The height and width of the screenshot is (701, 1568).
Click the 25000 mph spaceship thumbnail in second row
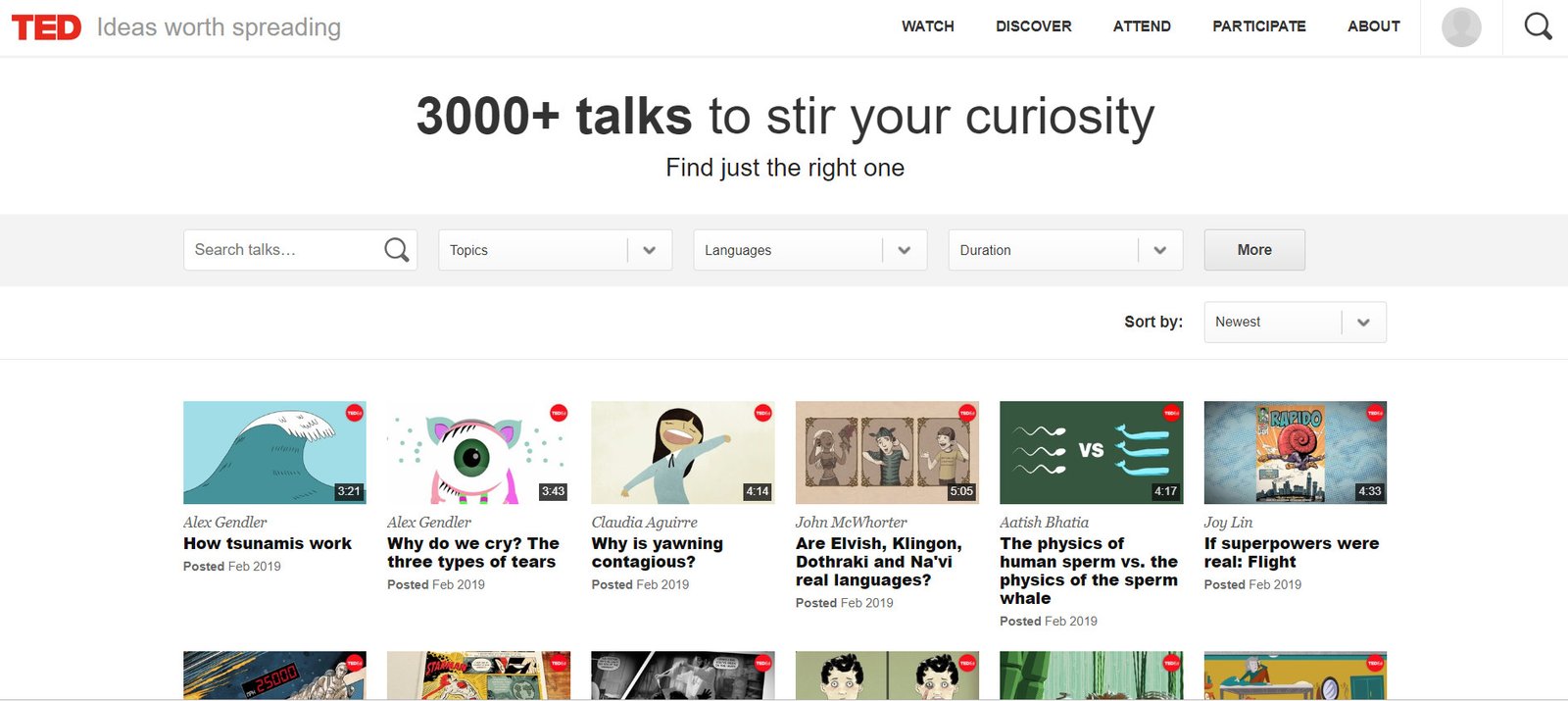tap(274, 676)
